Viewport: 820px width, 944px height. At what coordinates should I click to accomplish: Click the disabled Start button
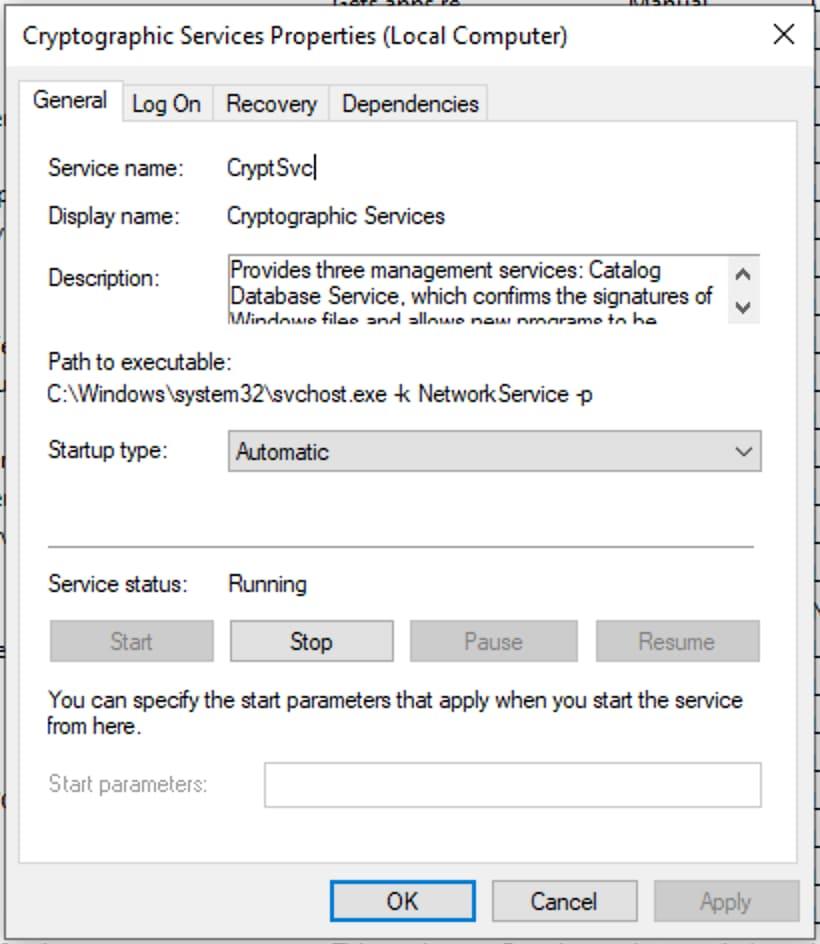click(x=132, y=641)
